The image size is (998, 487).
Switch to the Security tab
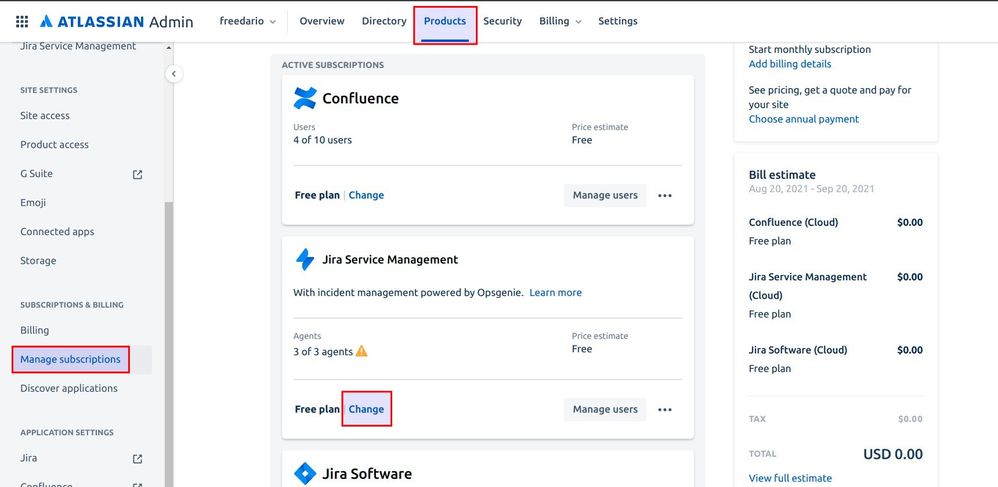tap(502, 21)
